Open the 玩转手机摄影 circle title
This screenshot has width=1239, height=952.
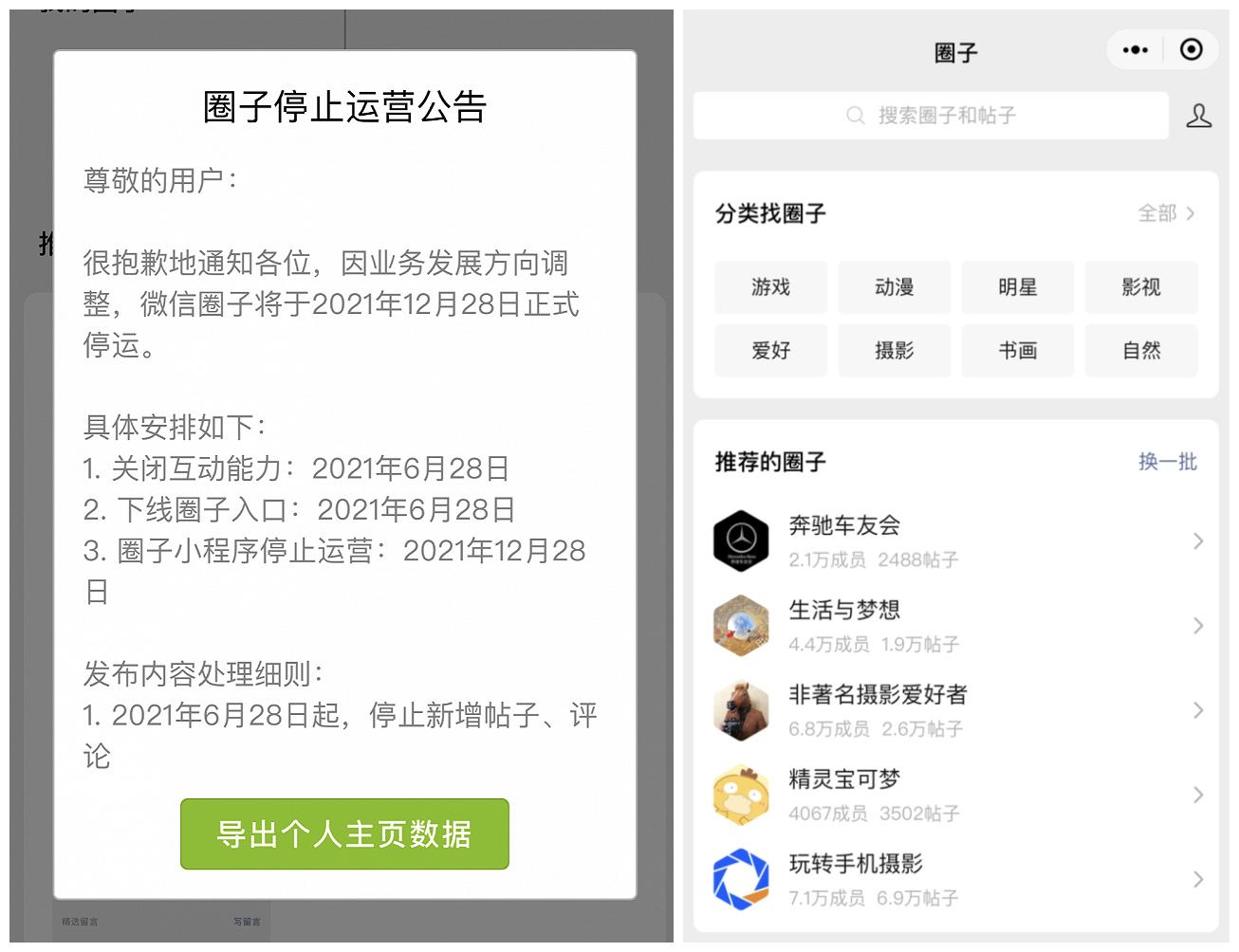(856, 864)
